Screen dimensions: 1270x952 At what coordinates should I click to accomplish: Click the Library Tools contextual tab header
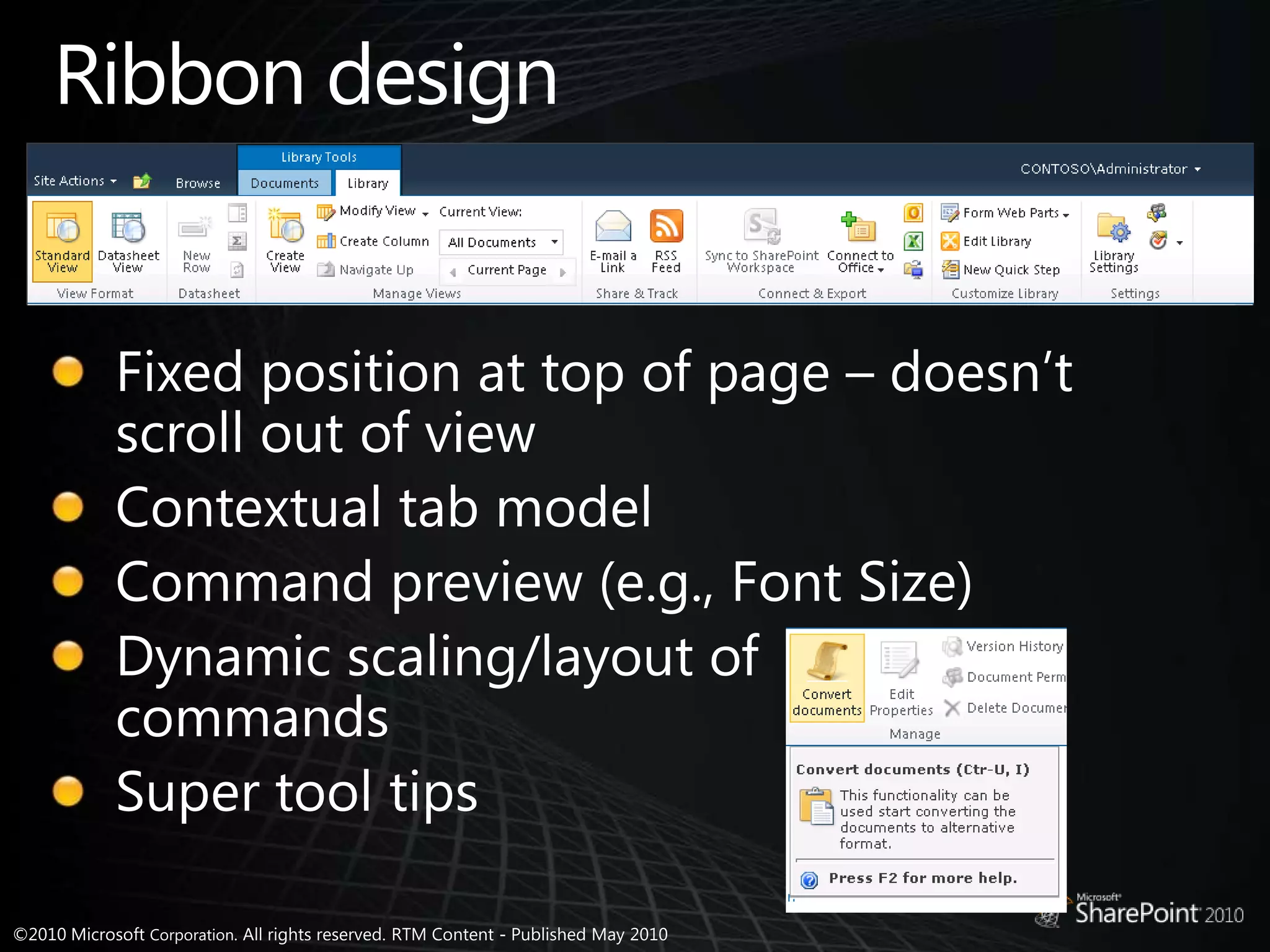[319, 157]
